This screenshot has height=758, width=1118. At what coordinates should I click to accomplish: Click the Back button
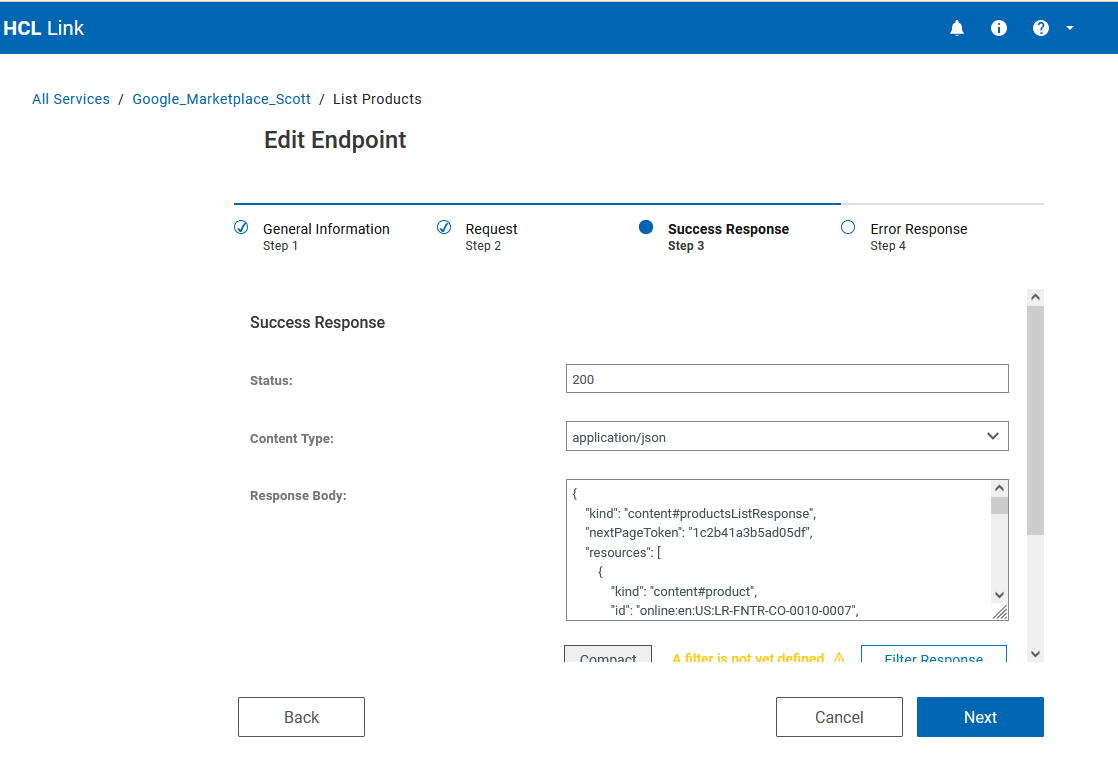coord(301,717)
